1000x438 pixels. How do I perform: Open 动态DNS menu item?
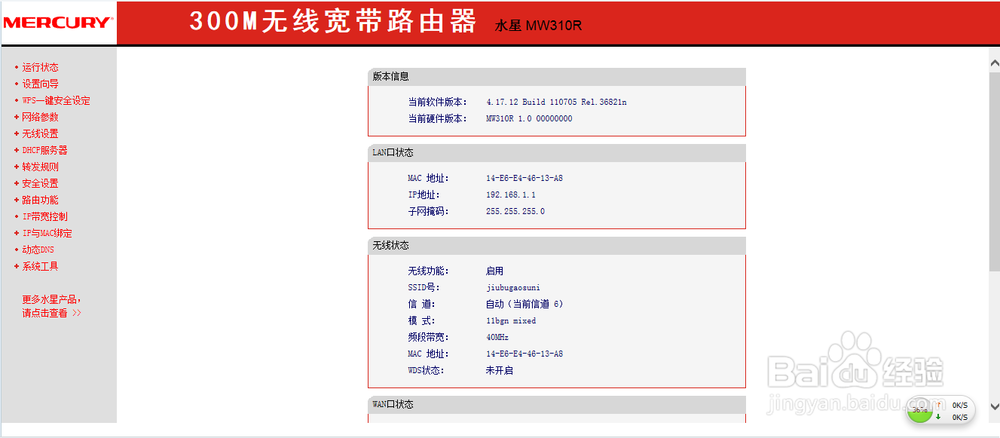(38, 249)
